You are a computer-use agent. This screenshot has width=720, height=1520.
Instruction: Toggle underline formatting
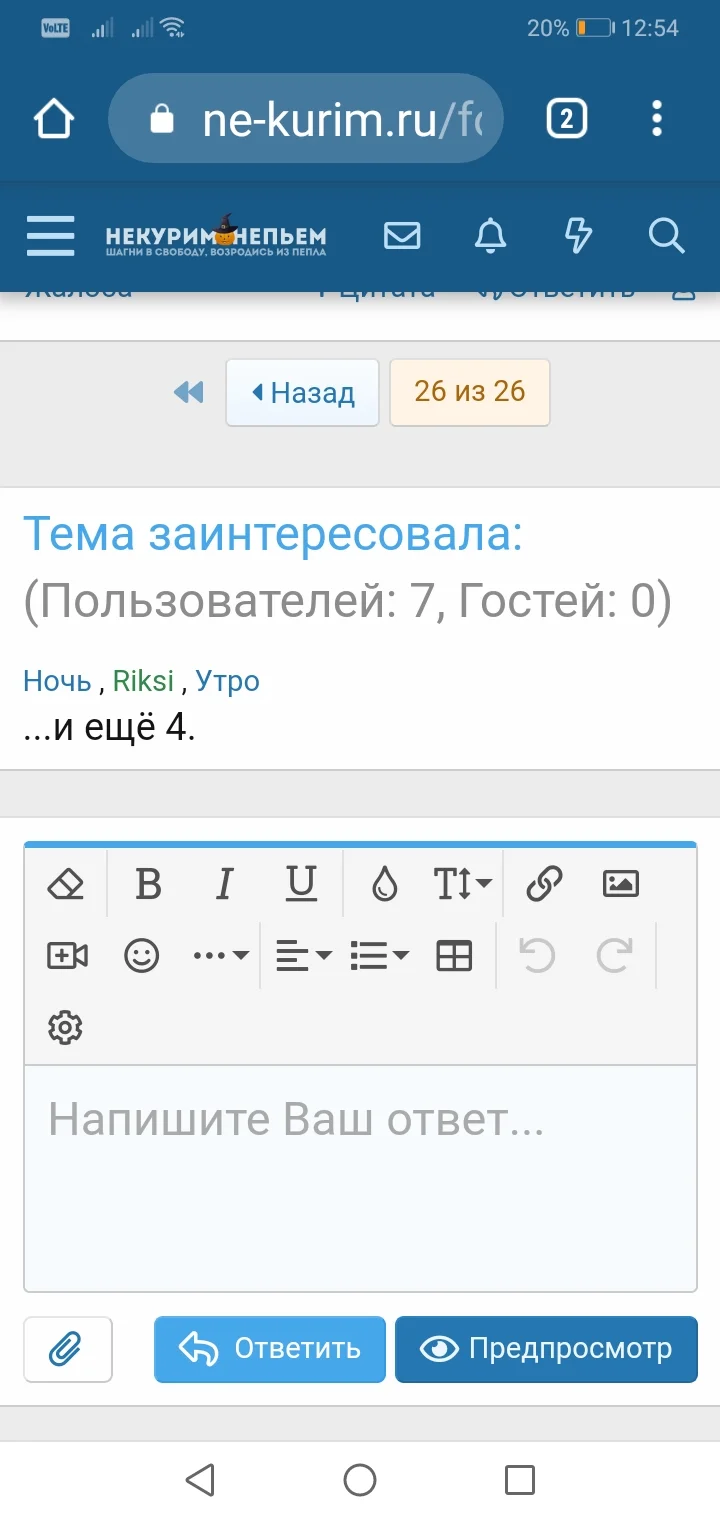(301, 883)
